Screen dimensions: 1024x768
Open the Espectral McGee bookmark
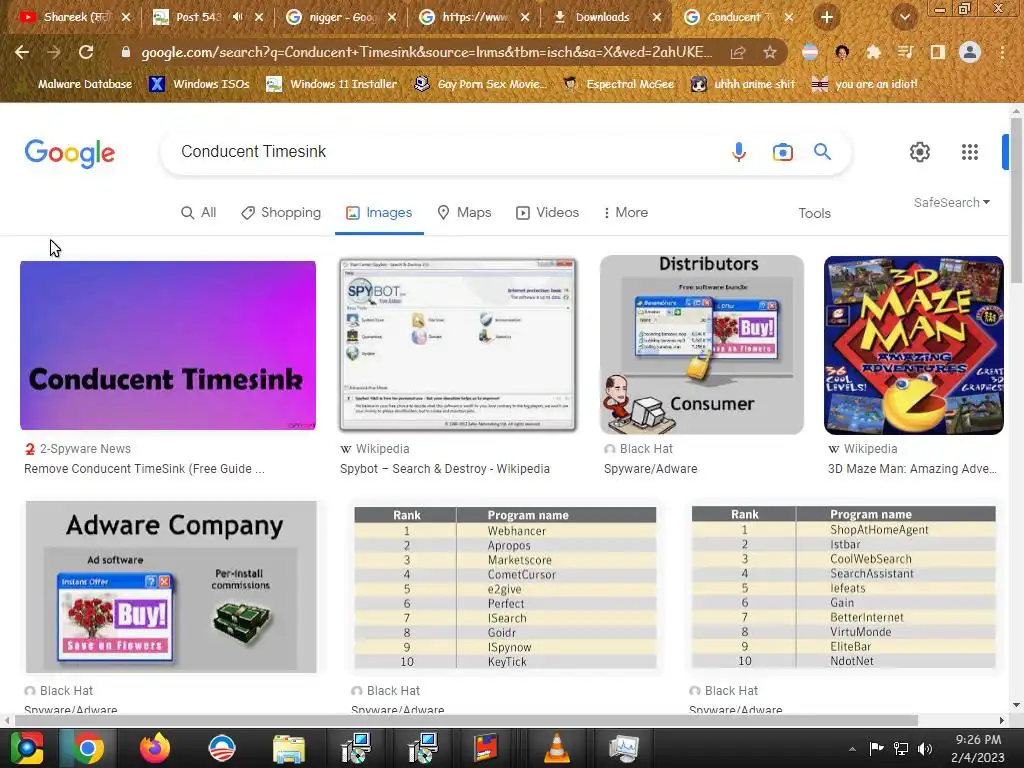(618, 84)
